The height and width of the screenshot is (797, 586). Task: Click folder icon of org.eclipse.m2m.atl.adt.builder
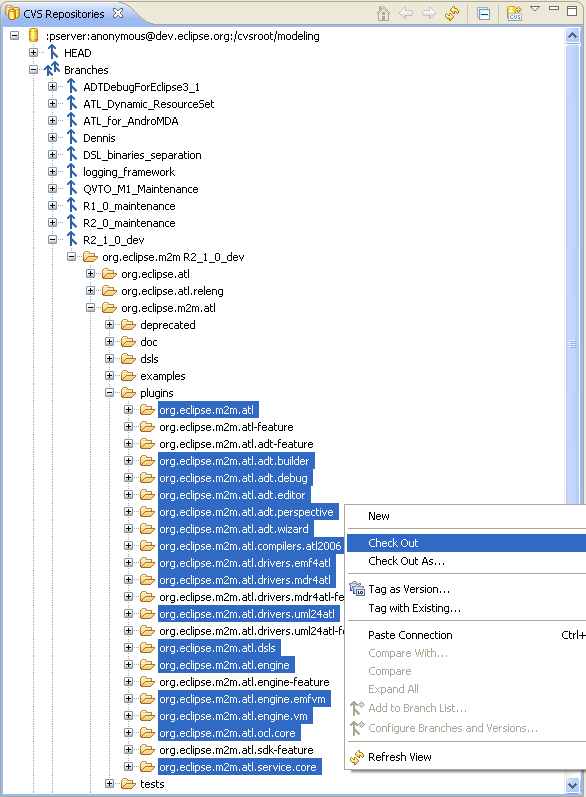pyautogui.click(x=147, y=461)
